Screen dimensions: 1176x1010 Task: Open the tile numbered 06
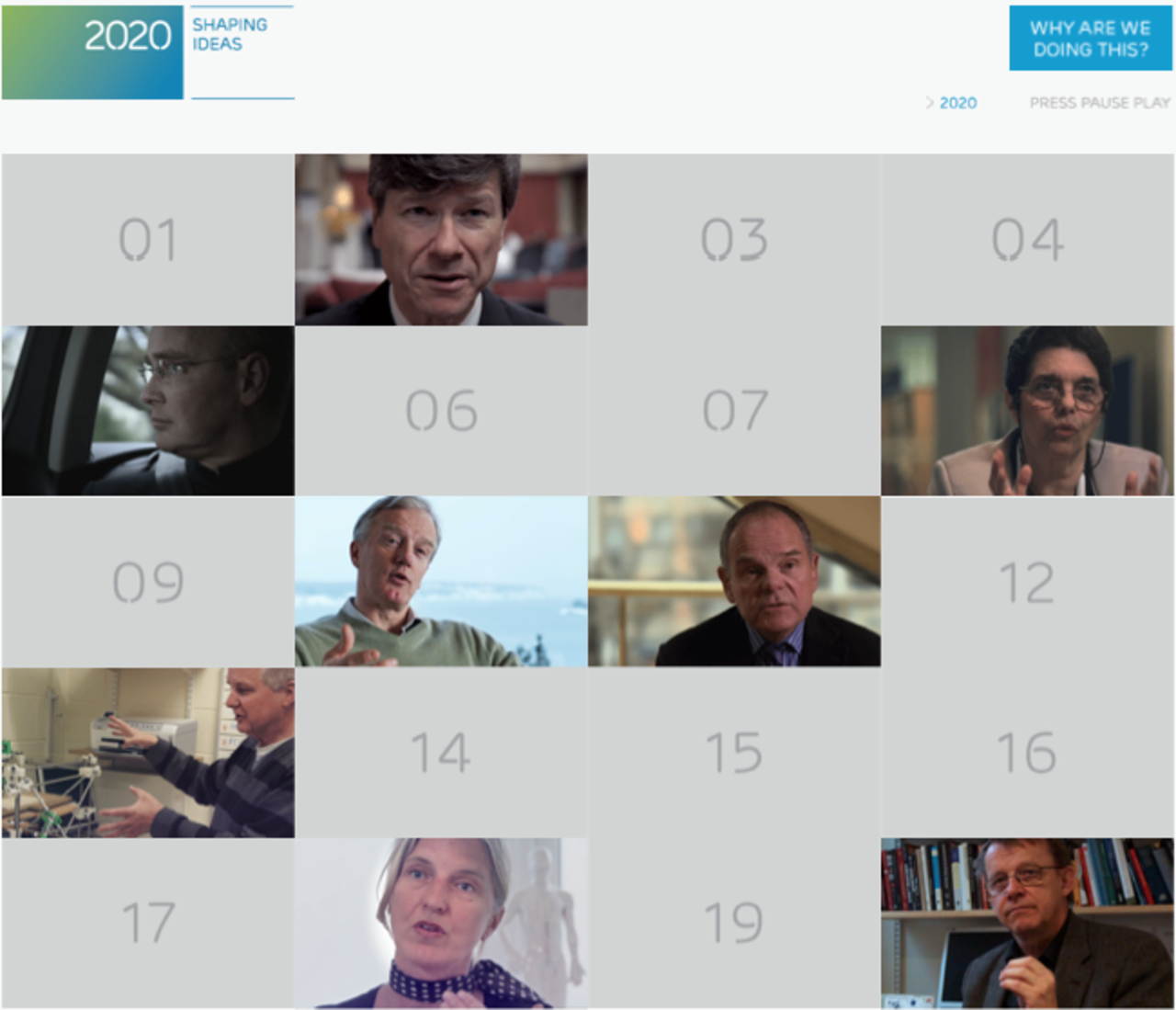441,411
